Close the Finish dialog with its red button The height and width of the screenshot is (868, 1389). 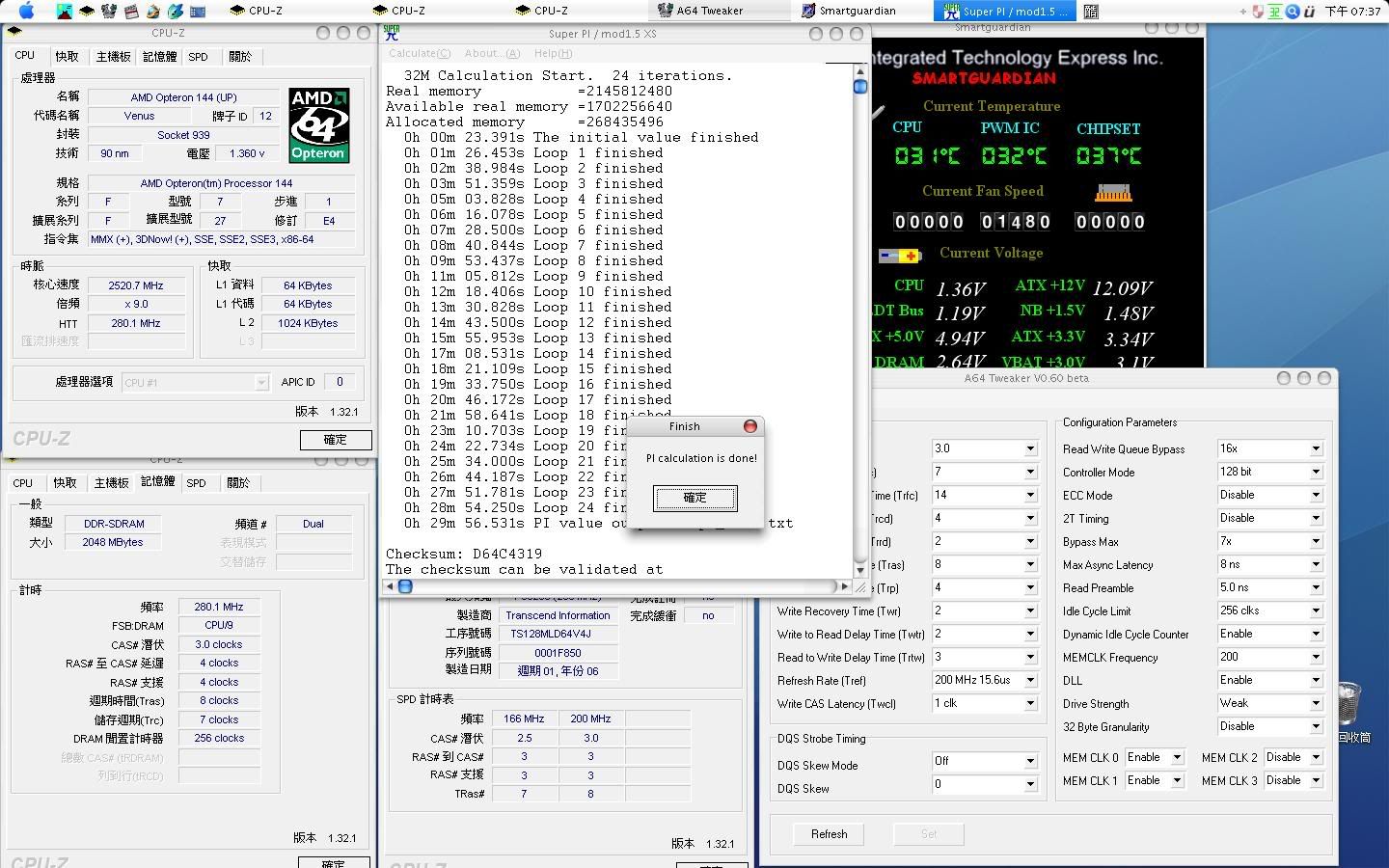point(750,426)
